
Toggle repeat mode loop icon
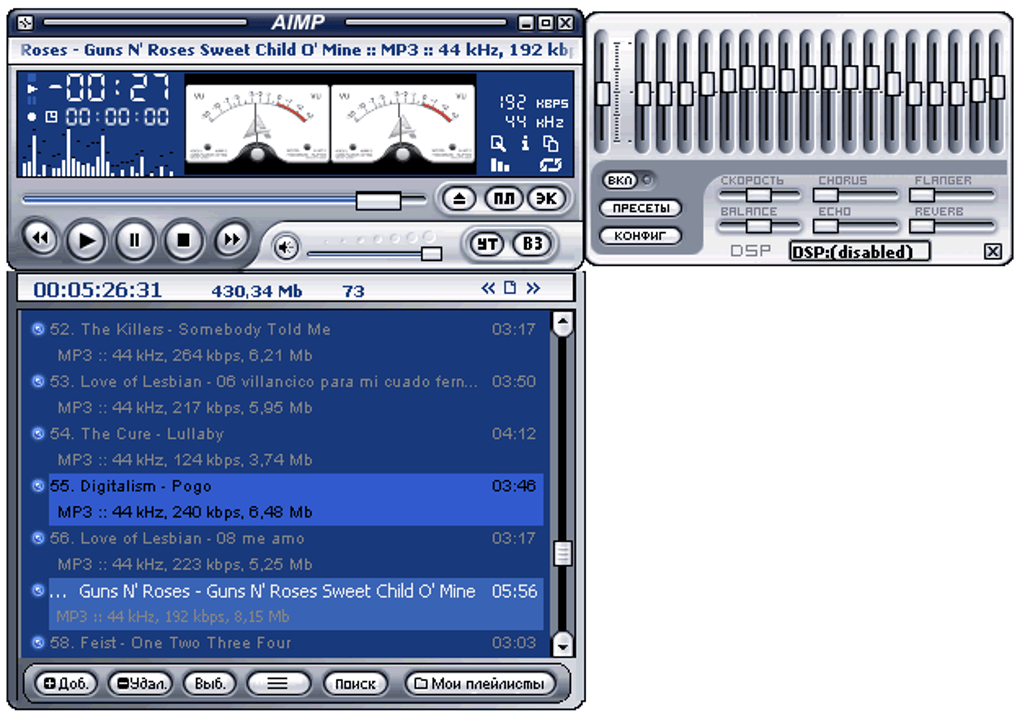550,165
